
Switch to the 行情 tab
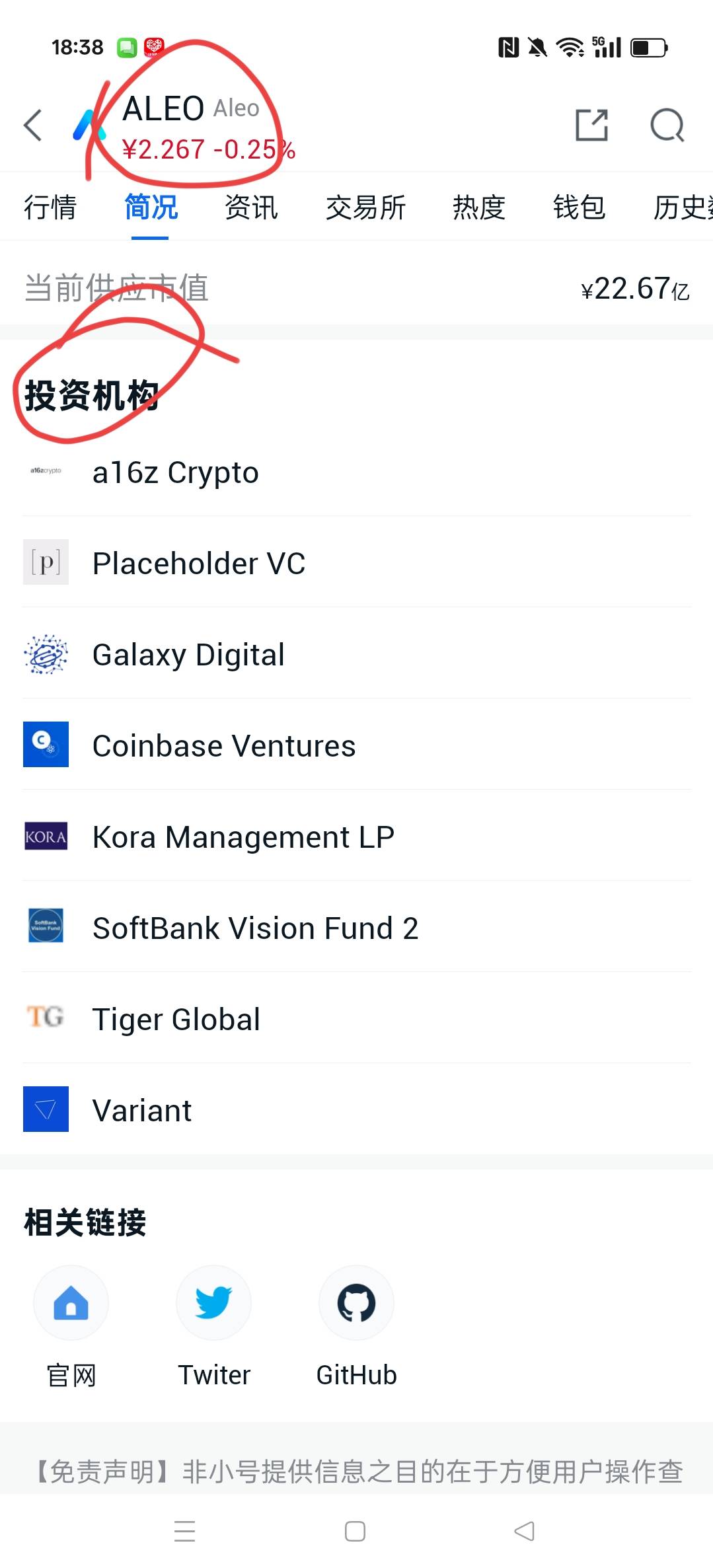[50, 207]
